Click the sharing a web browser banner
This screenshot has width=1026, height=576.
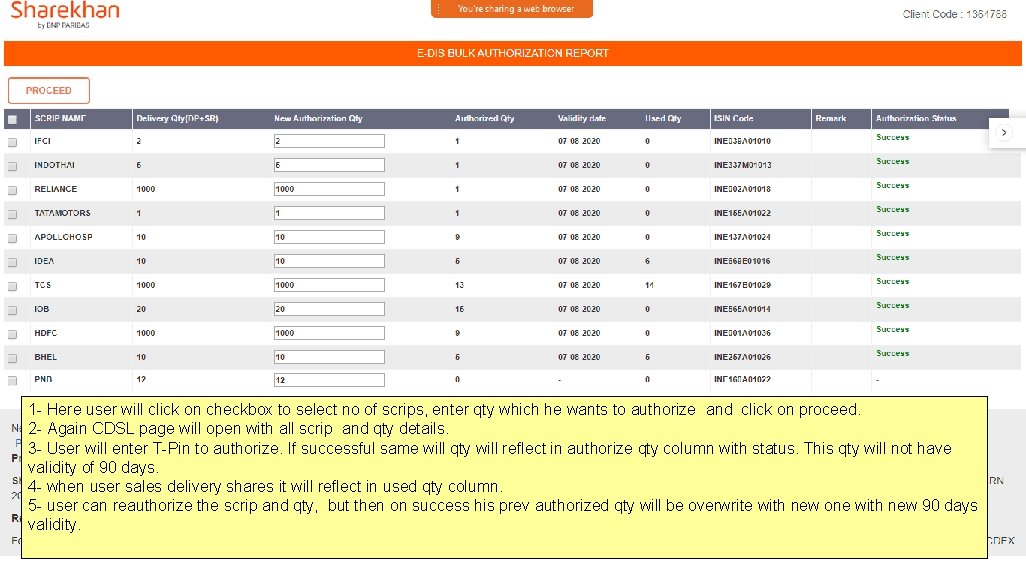512,9
